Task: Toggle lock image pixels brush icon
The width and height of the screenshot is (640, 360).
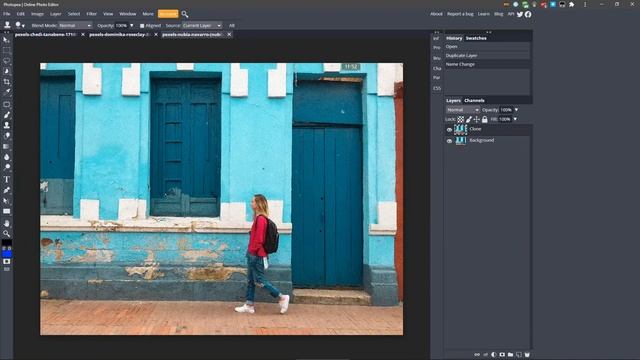Action: 469,119
